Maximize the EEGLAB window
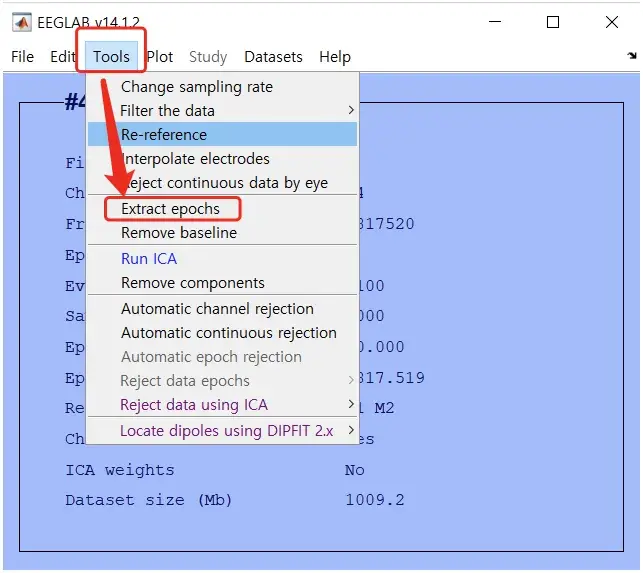This screenshot has height=573, width=643. pos(553,21)
